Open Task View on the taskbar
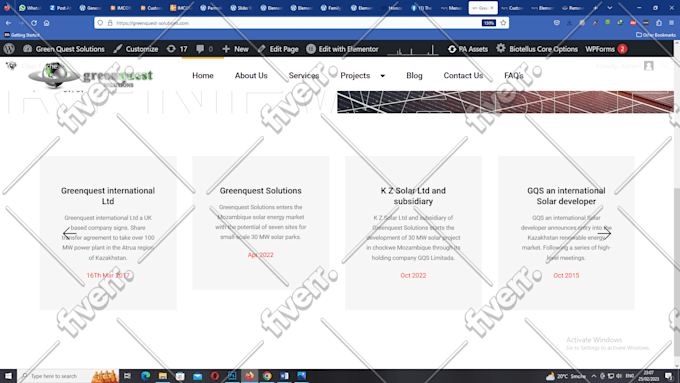680x383 pixels. pyautogui.click(x=127, y=376)
